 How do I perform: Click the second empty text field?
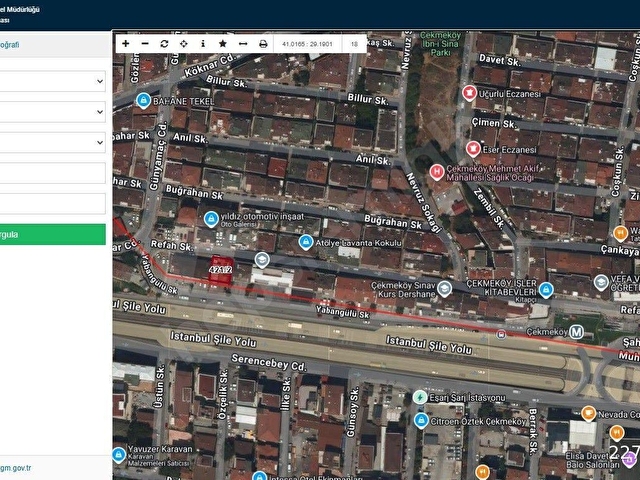pos(53,204)
